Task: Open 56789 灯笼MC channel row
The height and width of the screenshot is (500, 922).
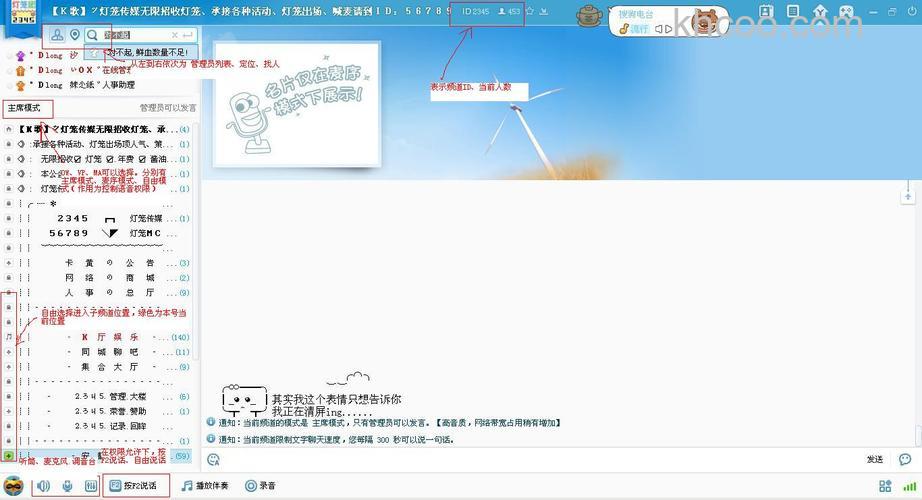Action: click(97, 233)
